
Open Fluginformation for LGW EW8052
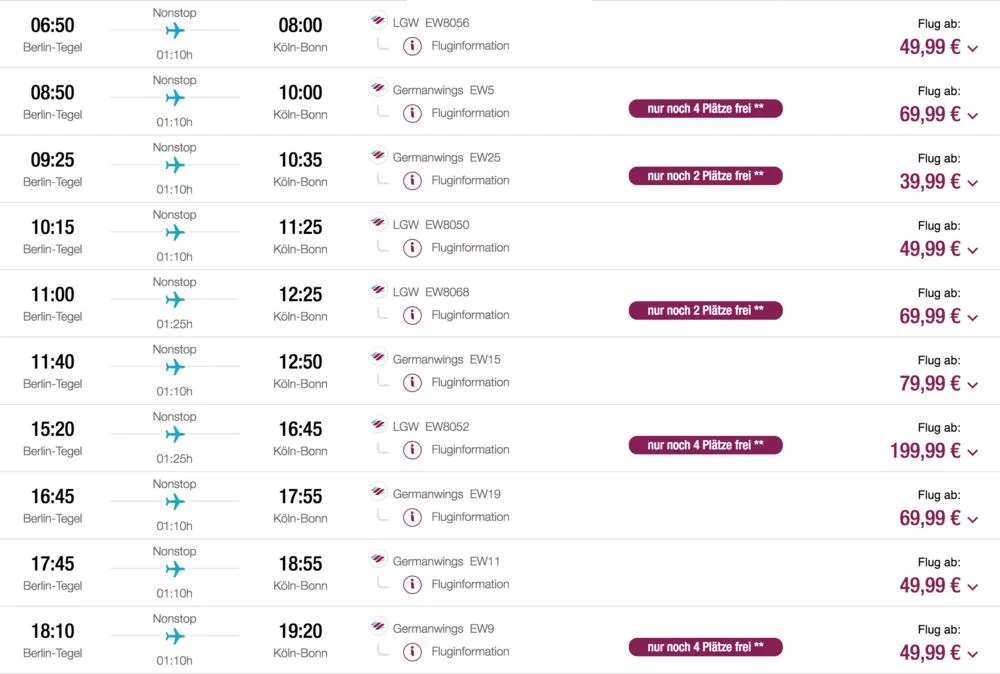pyautogui.click(x=470, y=450)
